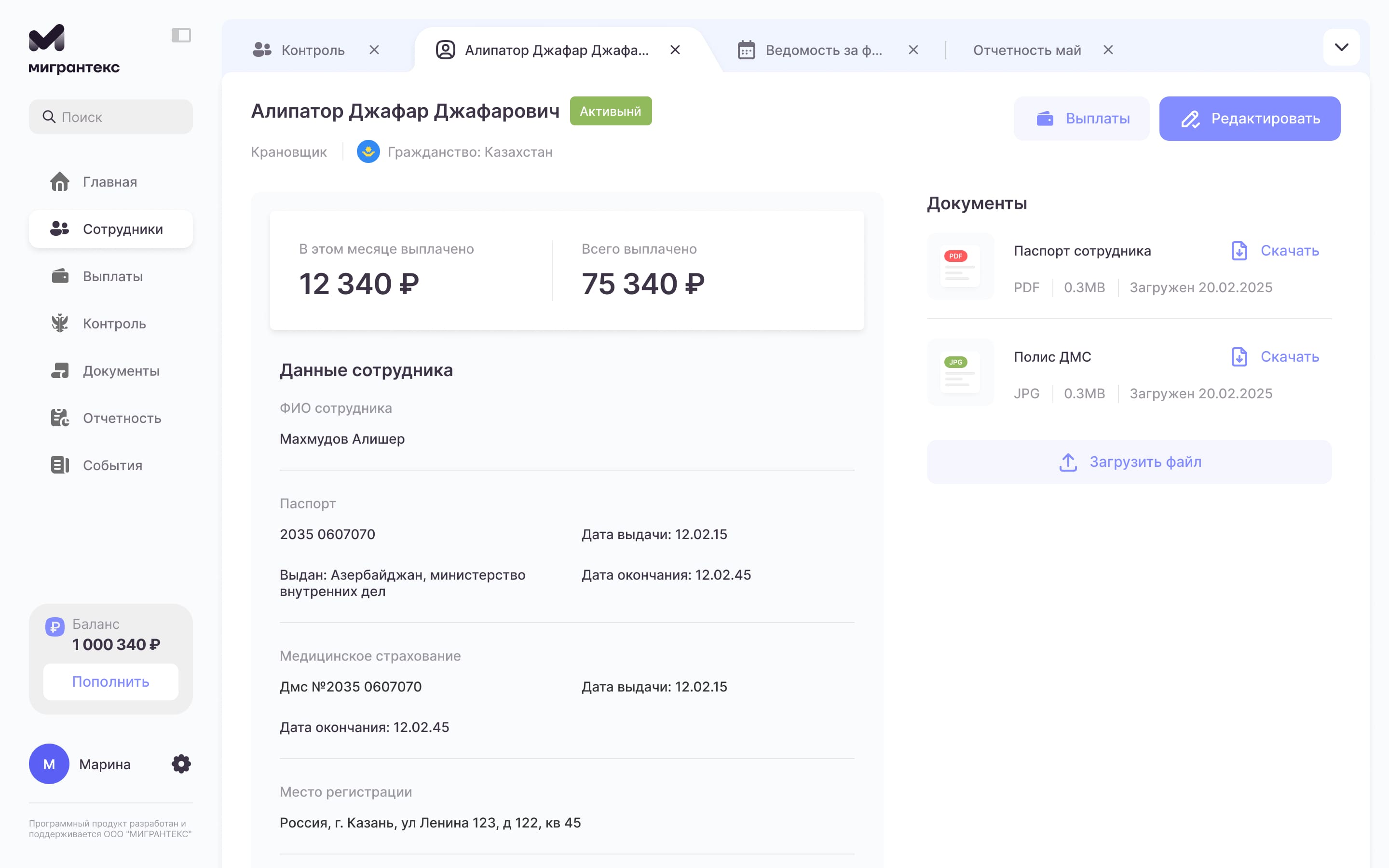Switch to the Контроль tab
Screen dimensions: 1389x868
(x=312, y=51)
